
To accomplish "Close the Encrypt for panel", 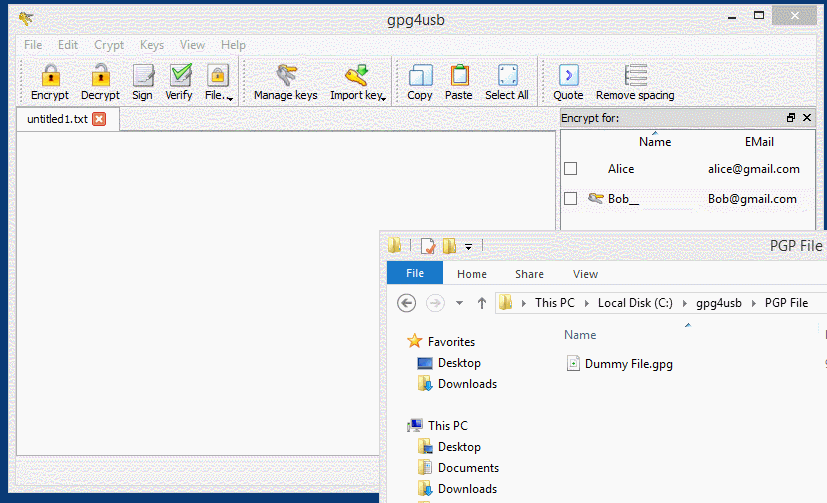I will (x=807, y=118).
